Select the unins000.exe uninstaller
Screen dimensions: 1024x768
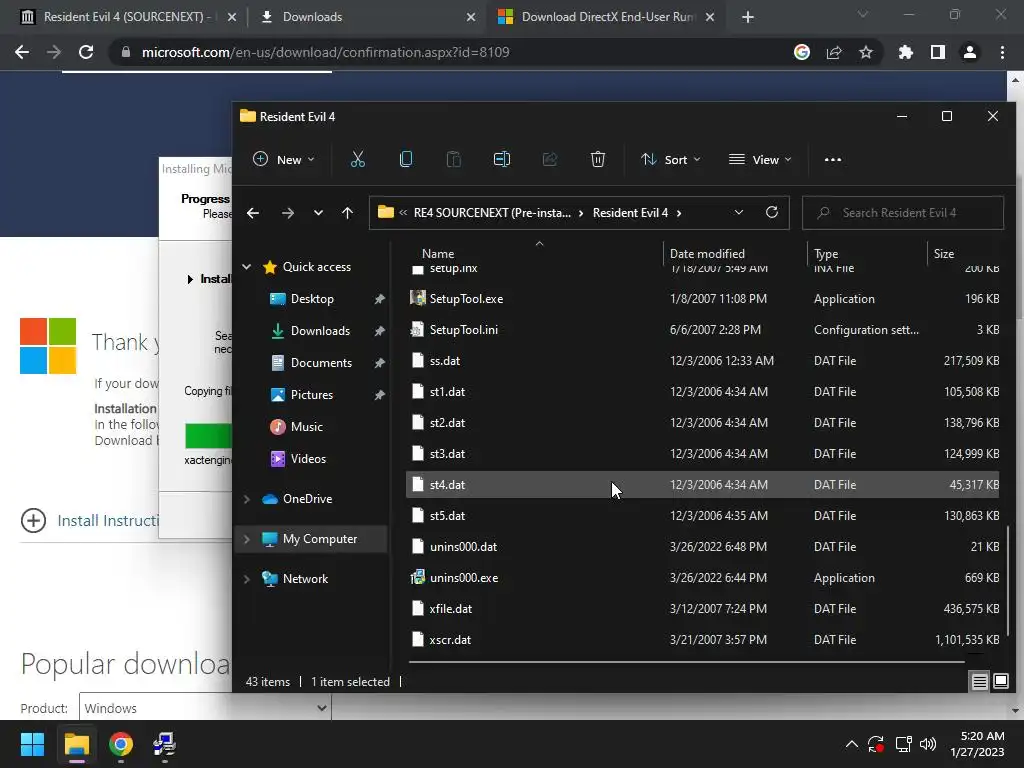click(703, 578)
